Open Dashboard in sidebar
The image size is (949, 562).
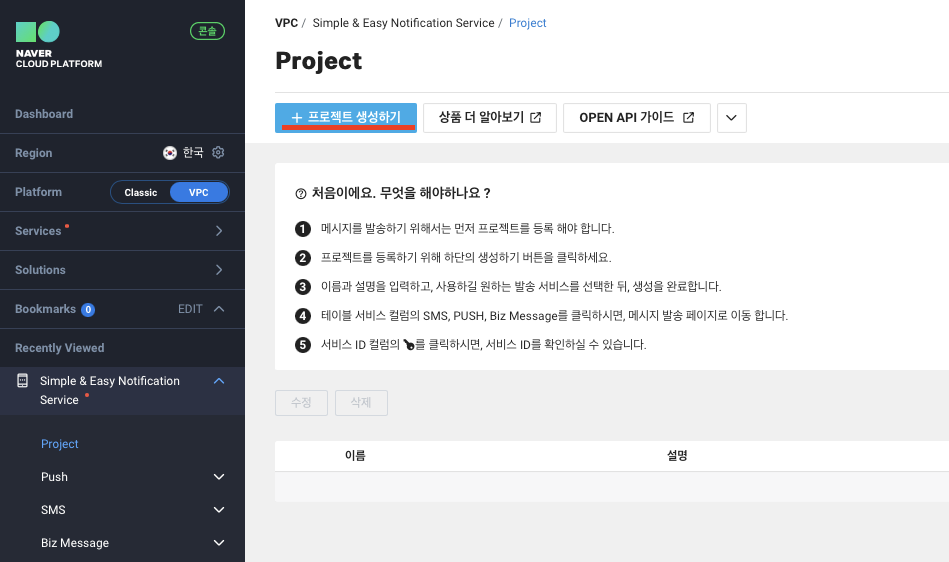tap(44, 114)
